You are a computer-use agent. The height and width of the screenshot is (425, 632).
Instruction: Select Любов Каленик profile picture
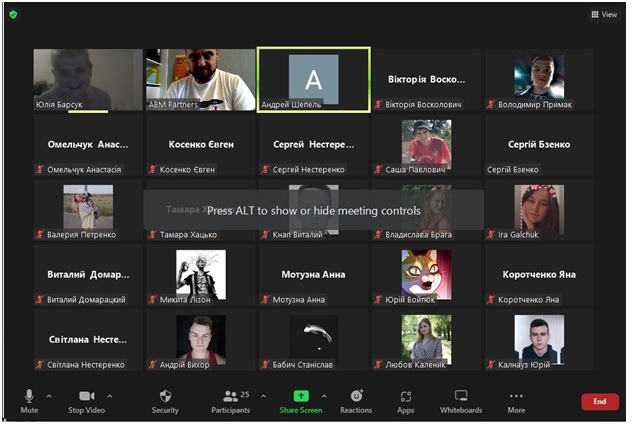pos(426,340)
